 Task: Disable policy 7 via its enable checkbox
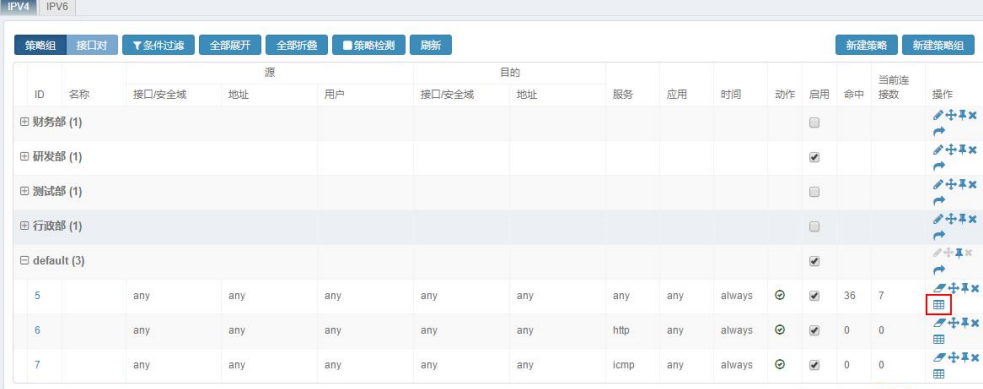(814, 365)
